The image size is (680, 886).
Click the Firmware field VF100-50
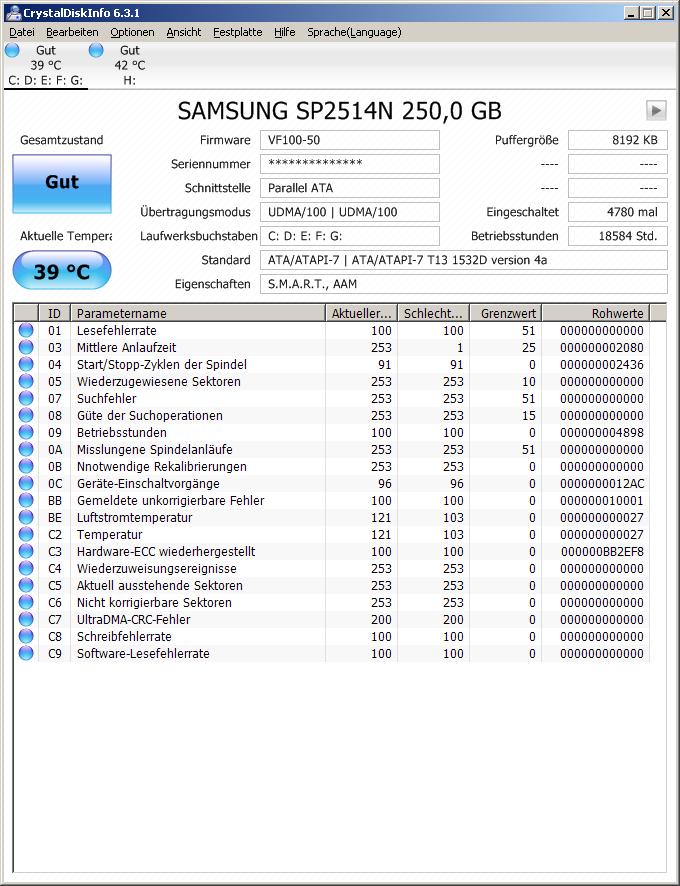click(349, 140)
